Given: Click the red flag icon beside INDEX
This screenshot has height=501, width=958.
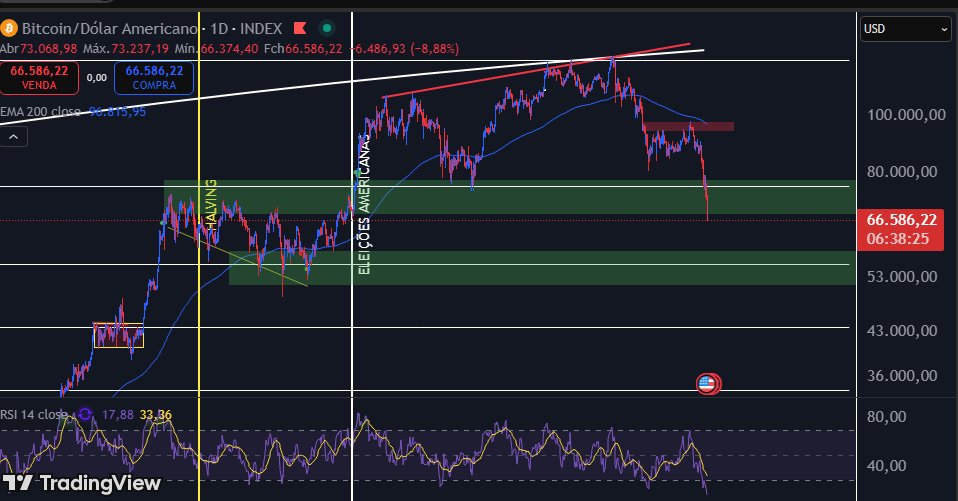Looking at the screenshot, I should tap(300, 28).
